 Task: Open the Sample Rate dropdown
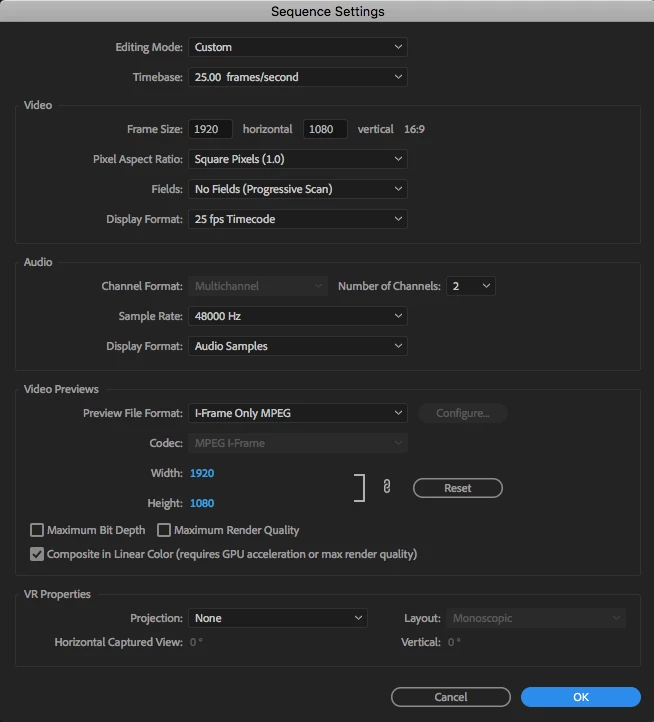pos(298,316)
